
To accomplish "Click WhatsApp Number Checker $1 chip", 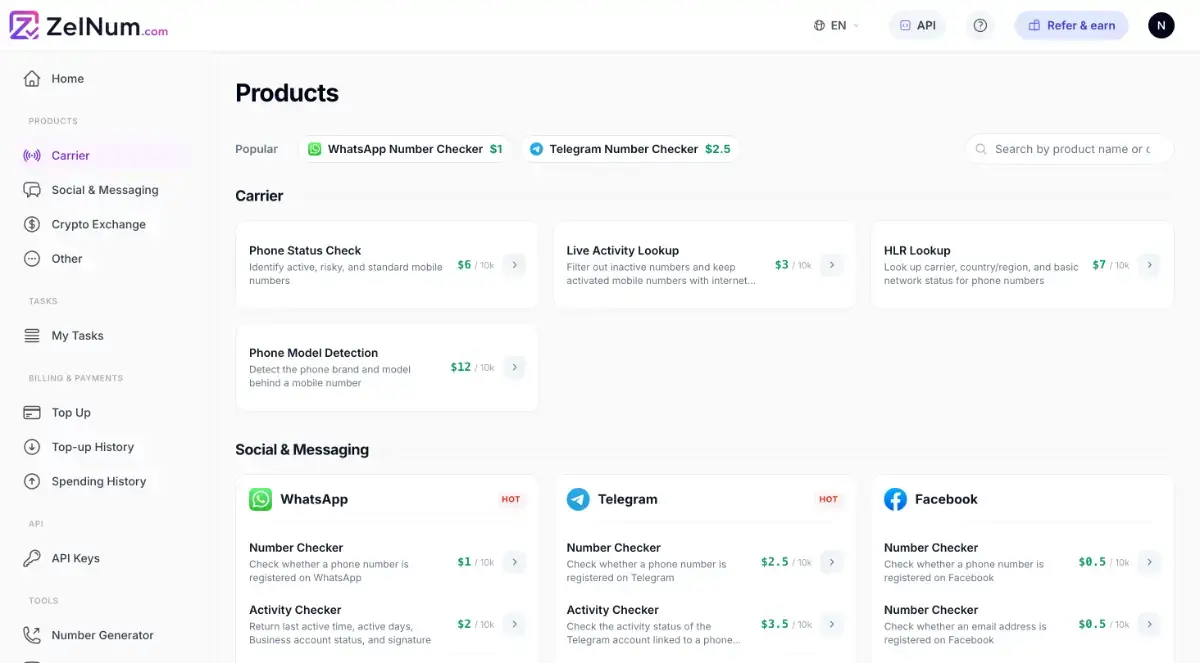I will pos(405,149).
